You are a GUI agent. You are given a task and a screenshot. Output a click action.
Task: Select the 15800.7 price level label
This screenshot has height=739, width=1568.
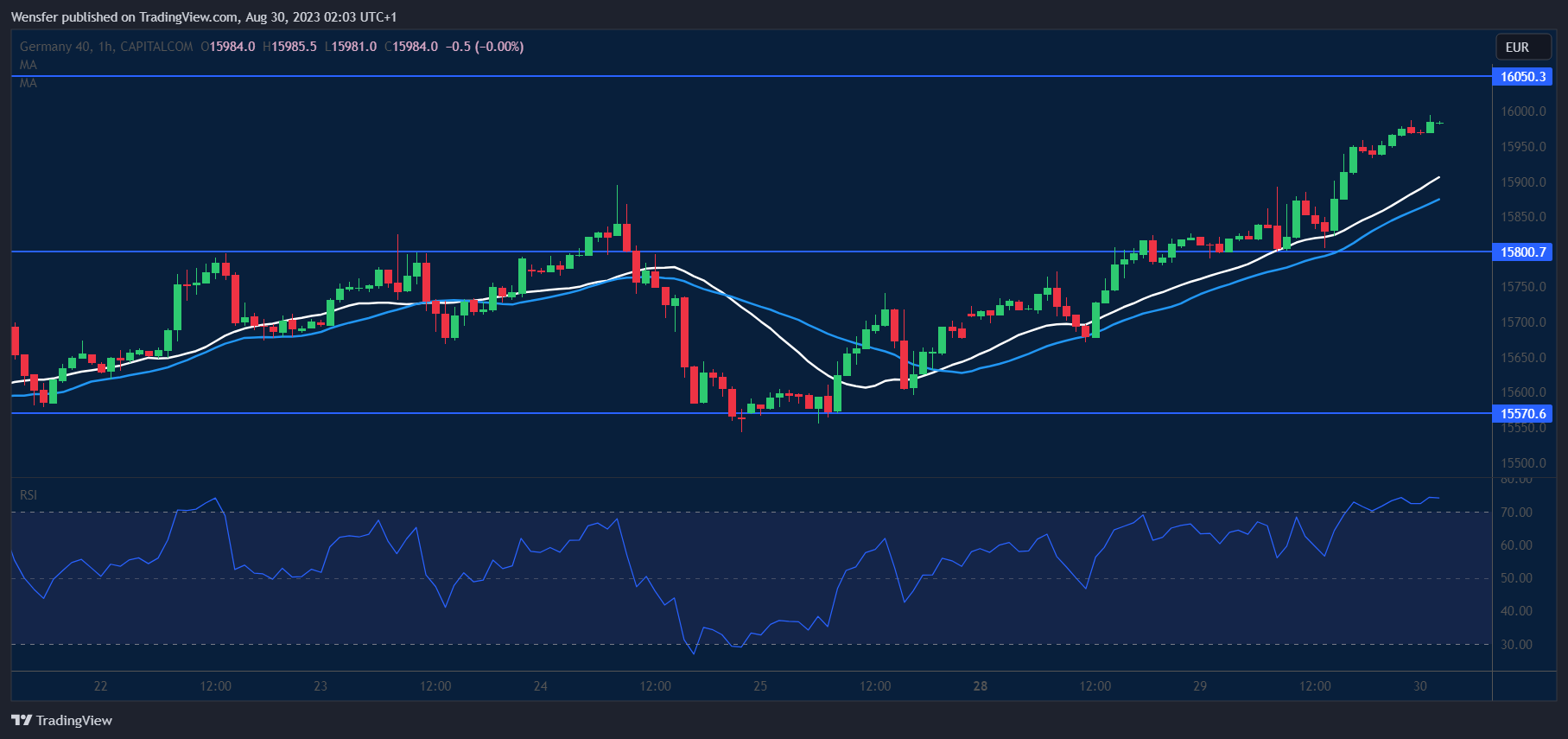[1522, 252]
